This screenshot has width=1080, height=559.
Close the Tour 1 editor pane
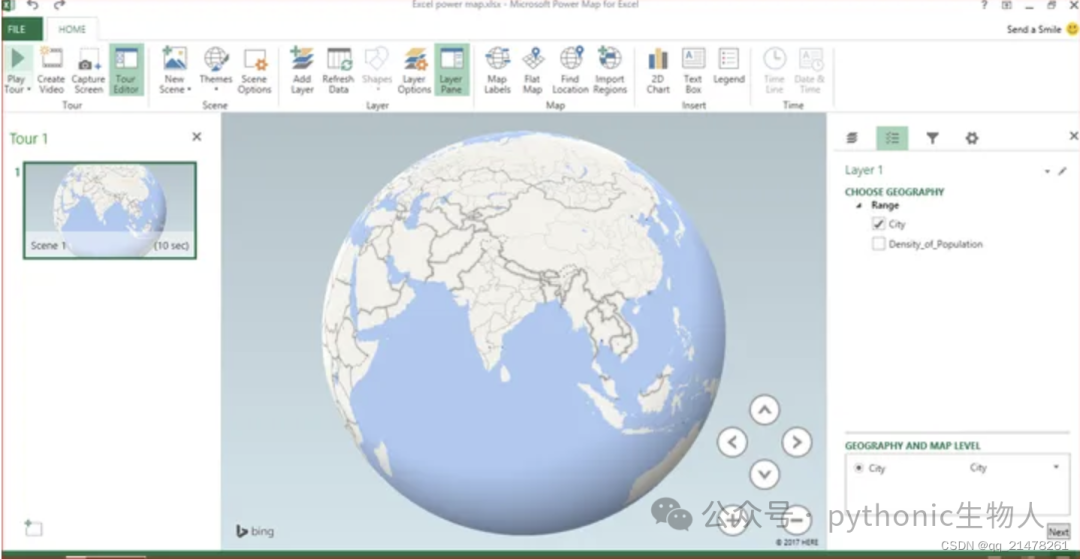coord(197,137)
